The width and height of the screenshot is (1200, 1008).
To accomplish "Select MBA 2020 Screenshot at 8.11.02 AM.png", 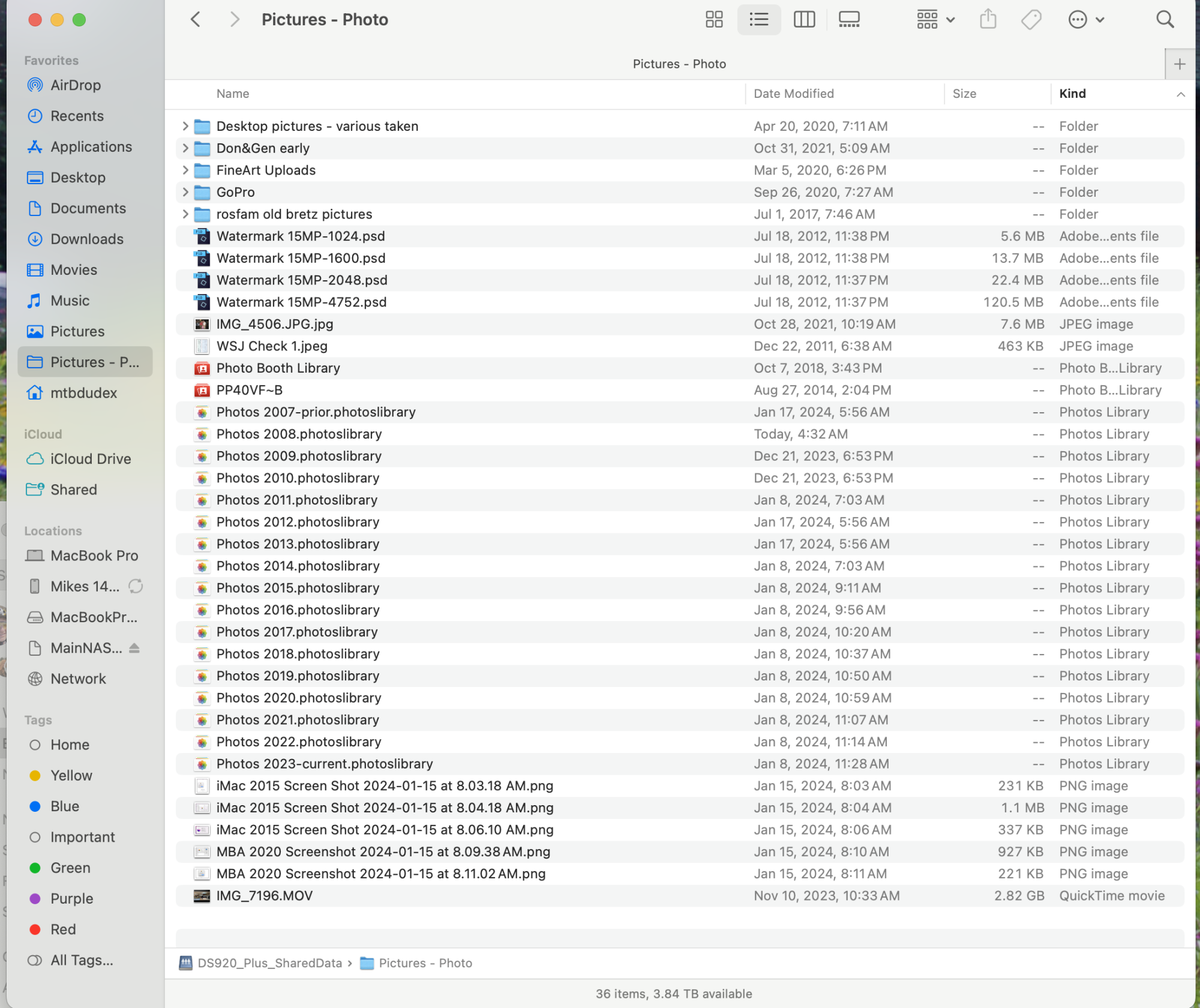I will click(680, 874).
